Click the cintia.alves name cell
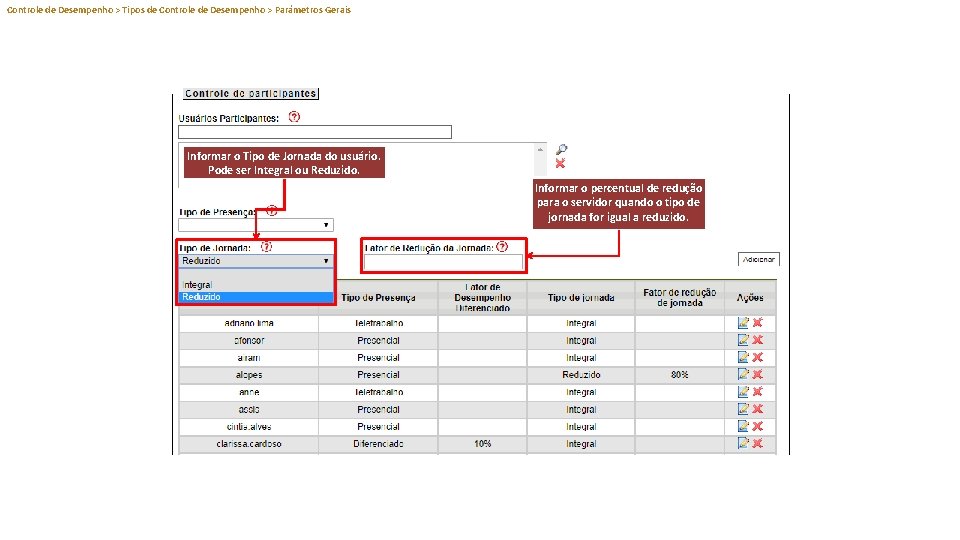The image size is (960, 540). coord(249,427)
